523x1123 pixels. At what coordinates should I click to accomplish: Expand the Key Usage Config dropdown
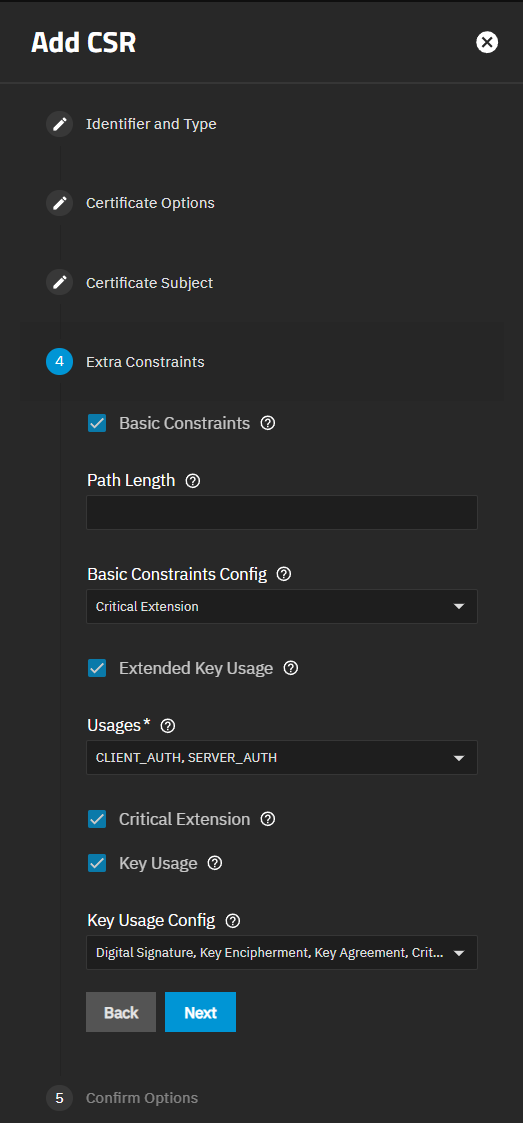[282, 953]
